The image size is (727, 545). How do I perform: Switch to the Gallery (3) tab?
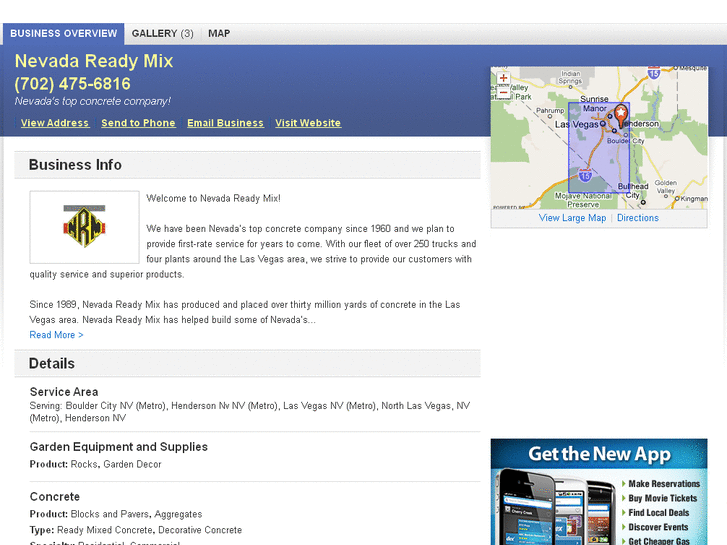(x=162, y=33)
